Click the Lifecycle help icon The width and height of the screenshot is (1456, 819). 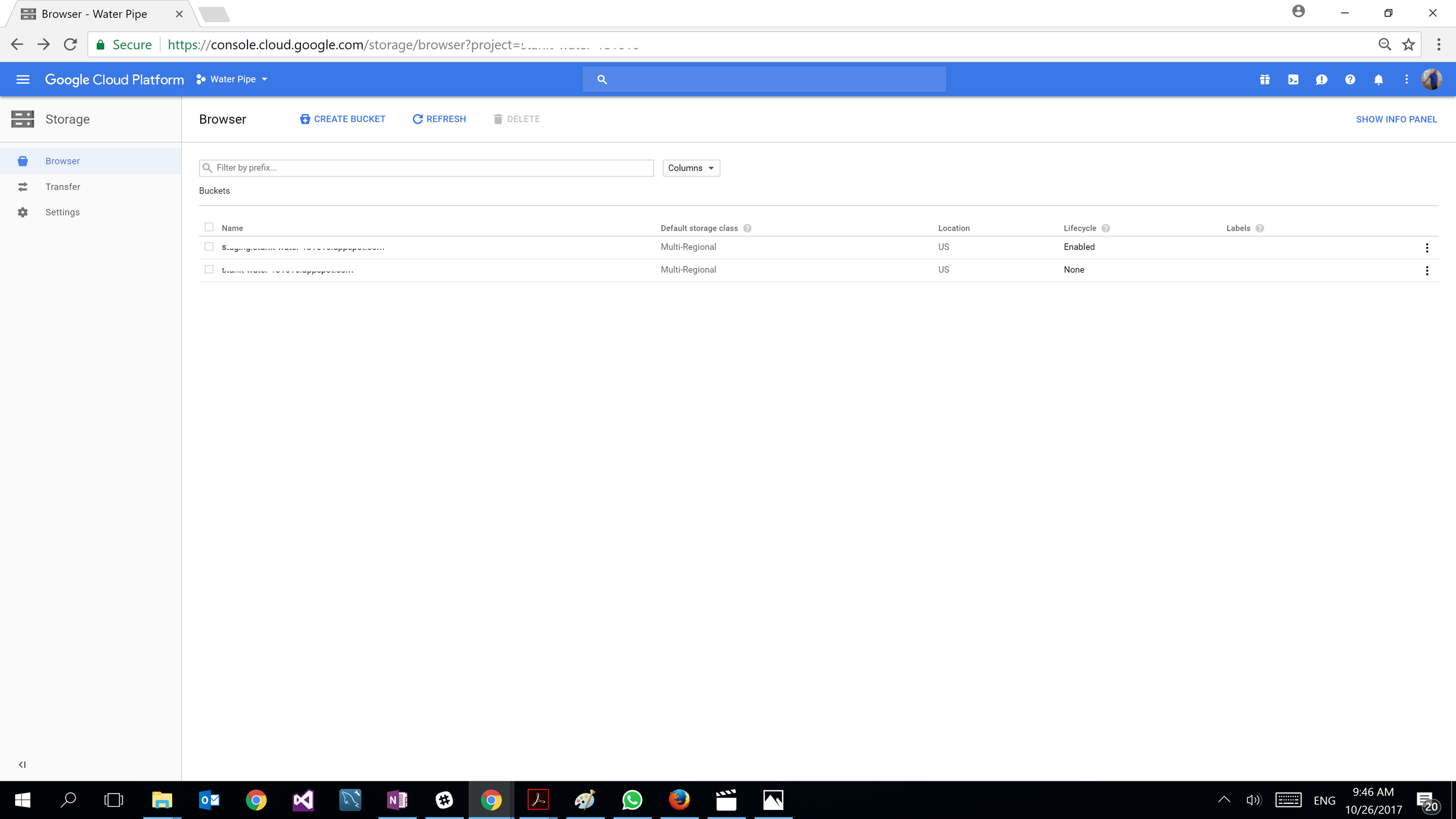tap(1106, 228)
